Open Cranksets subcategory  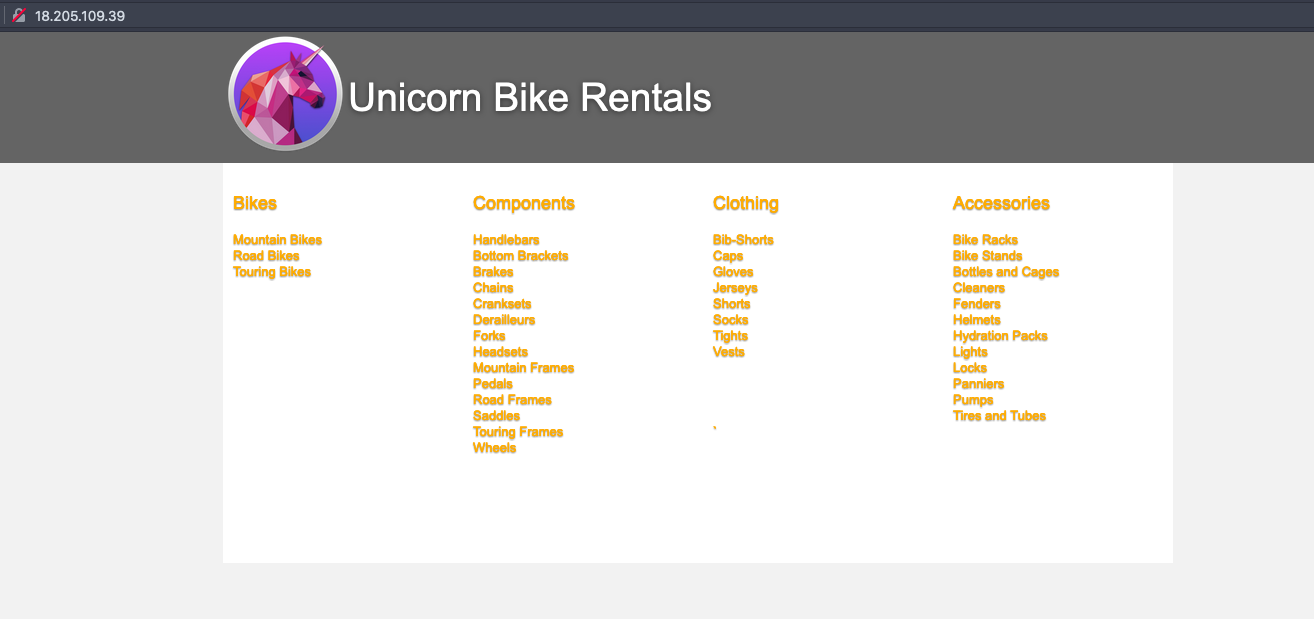point(502,304)
